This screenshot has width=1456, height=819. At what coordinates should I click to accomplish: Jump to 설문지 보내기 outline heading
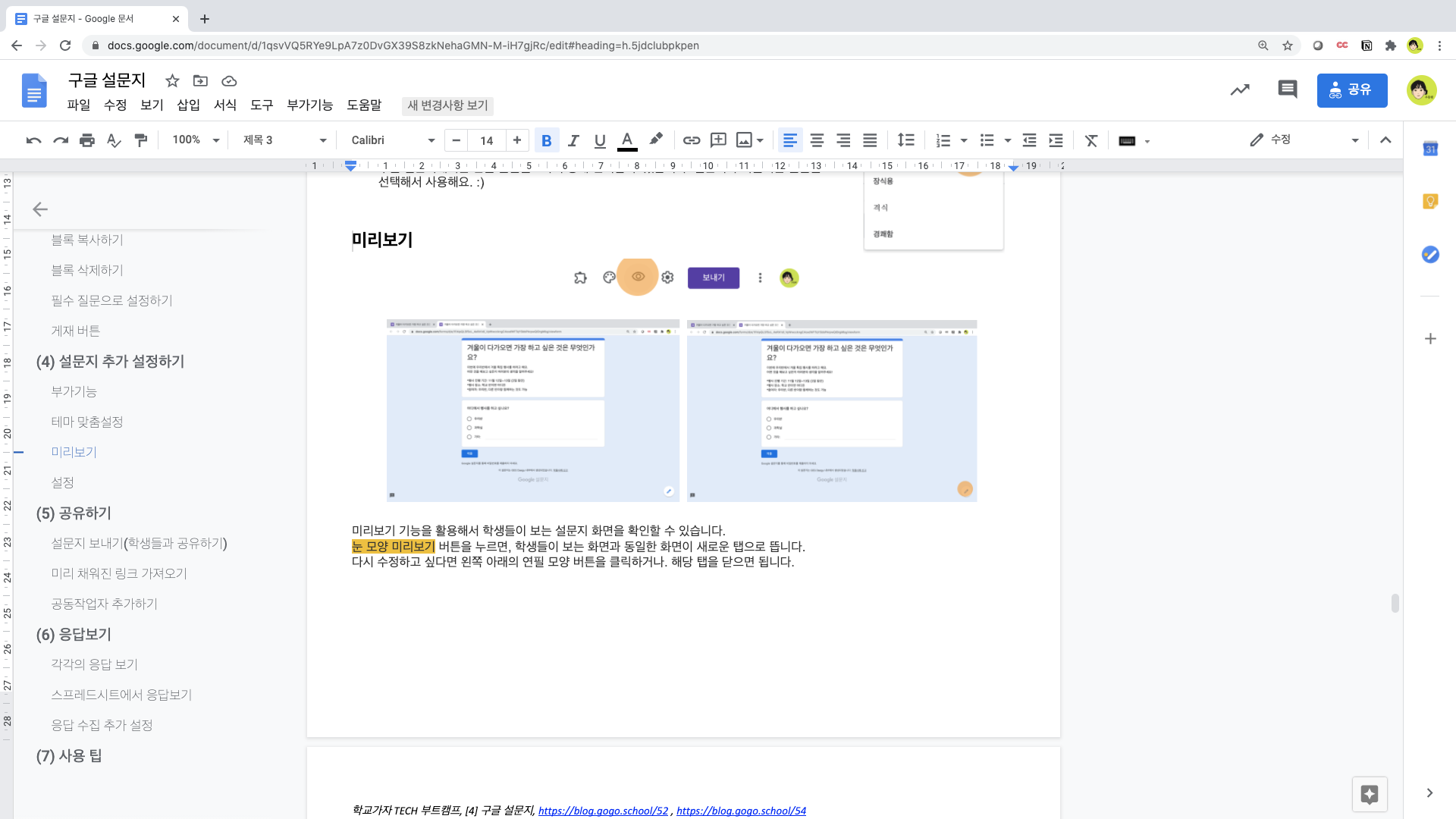click(139, 544)
